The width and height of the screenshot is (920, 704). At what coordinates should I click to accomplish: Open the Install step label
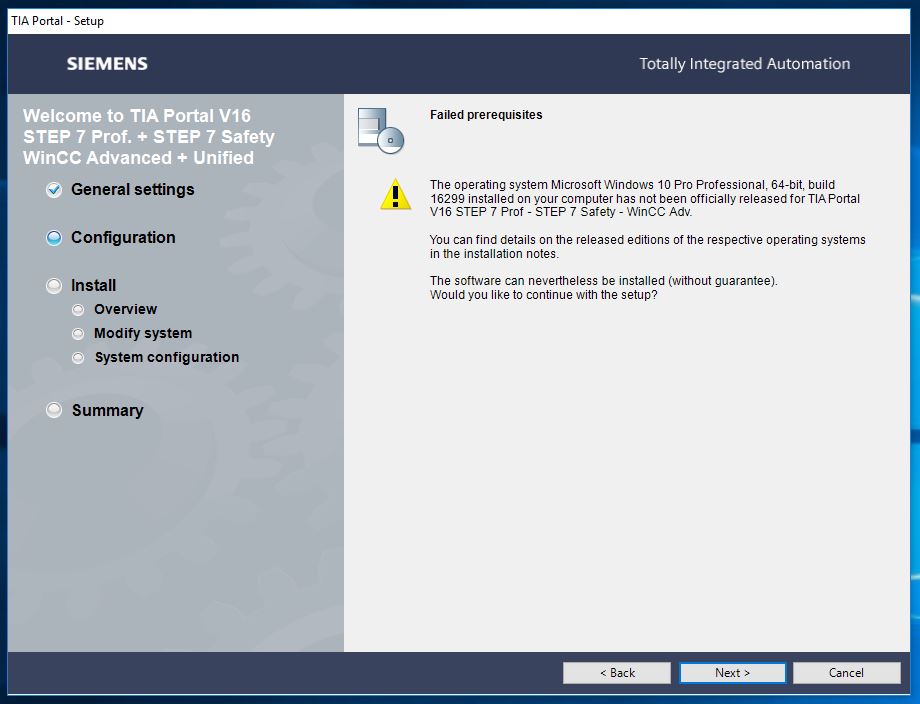(93, 286)
